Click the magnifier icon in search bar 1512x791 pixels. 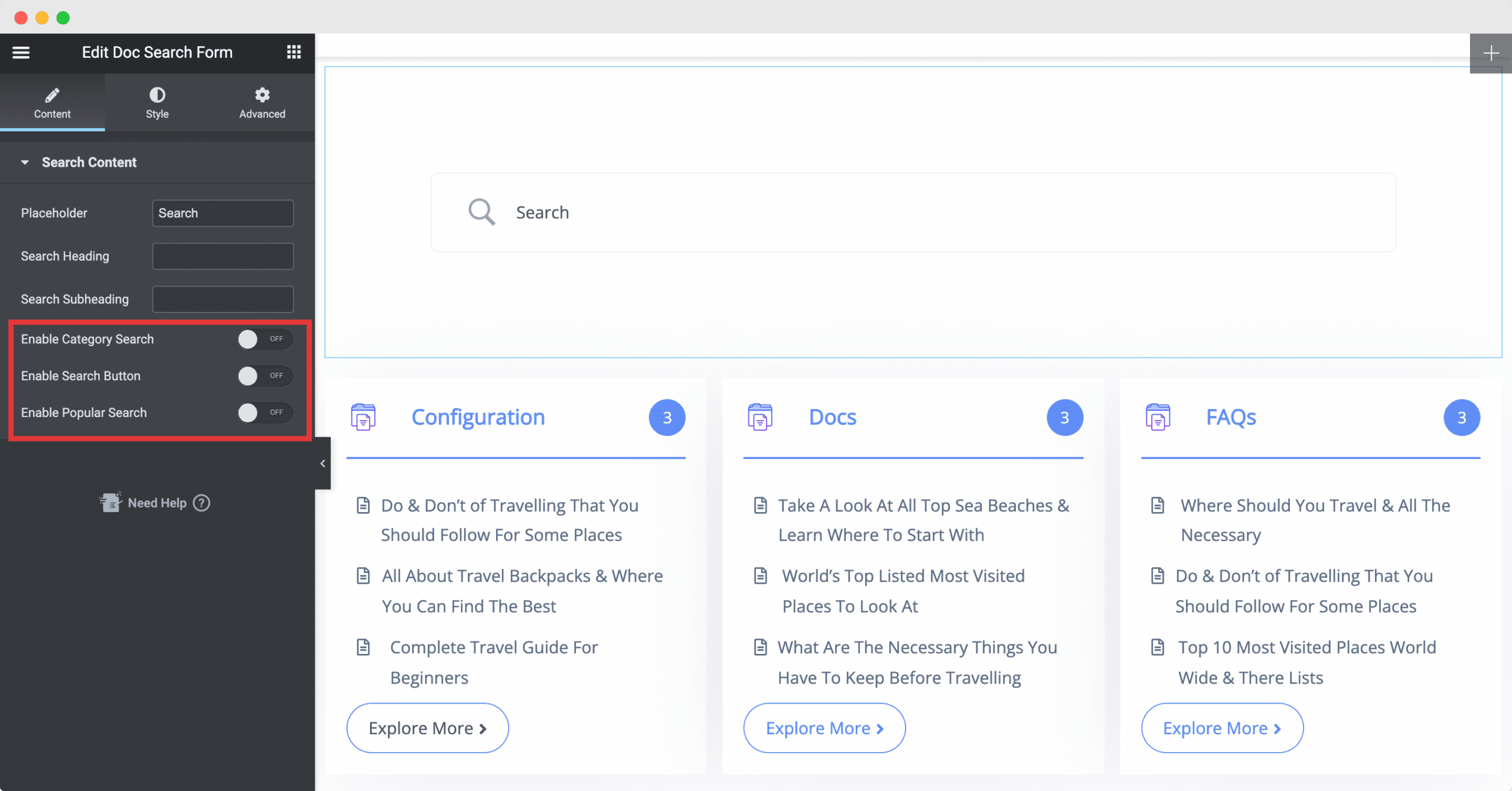481,211
